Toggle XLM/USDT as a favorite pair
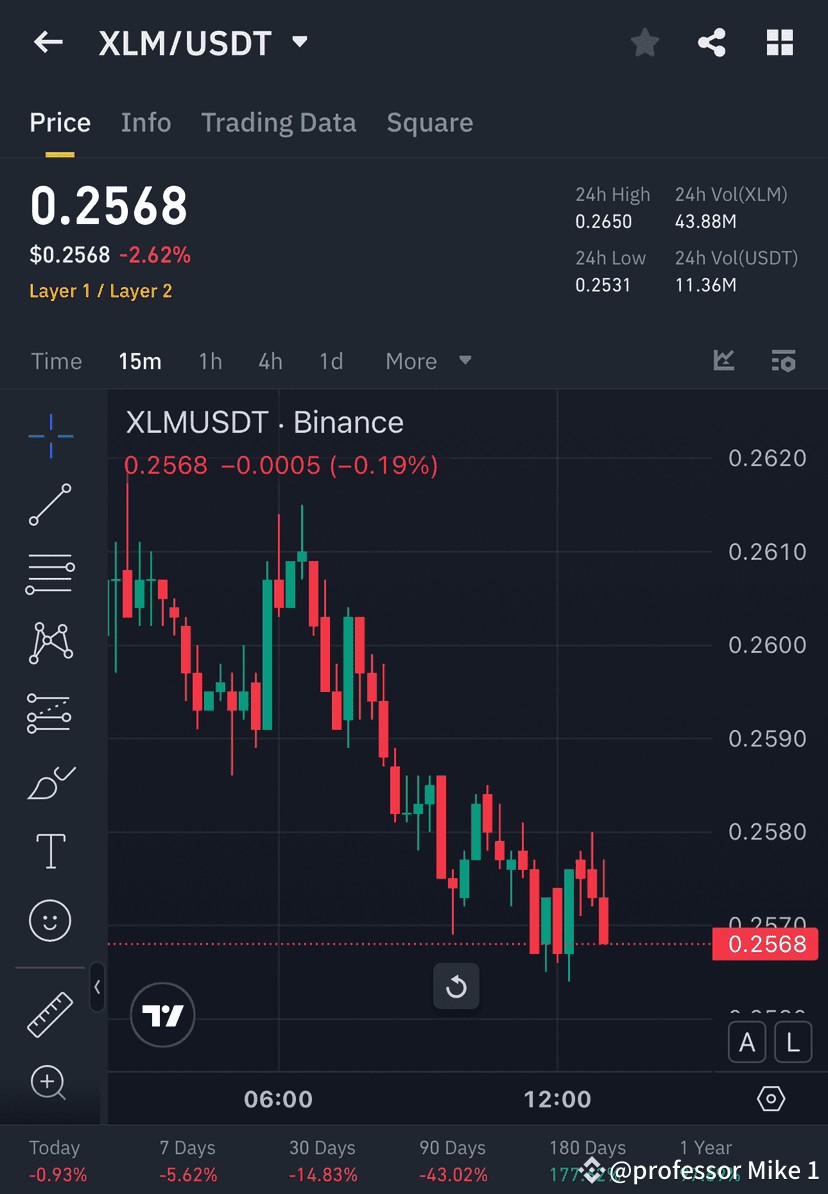Viewport: 828px width, 1194px height. 644,42
